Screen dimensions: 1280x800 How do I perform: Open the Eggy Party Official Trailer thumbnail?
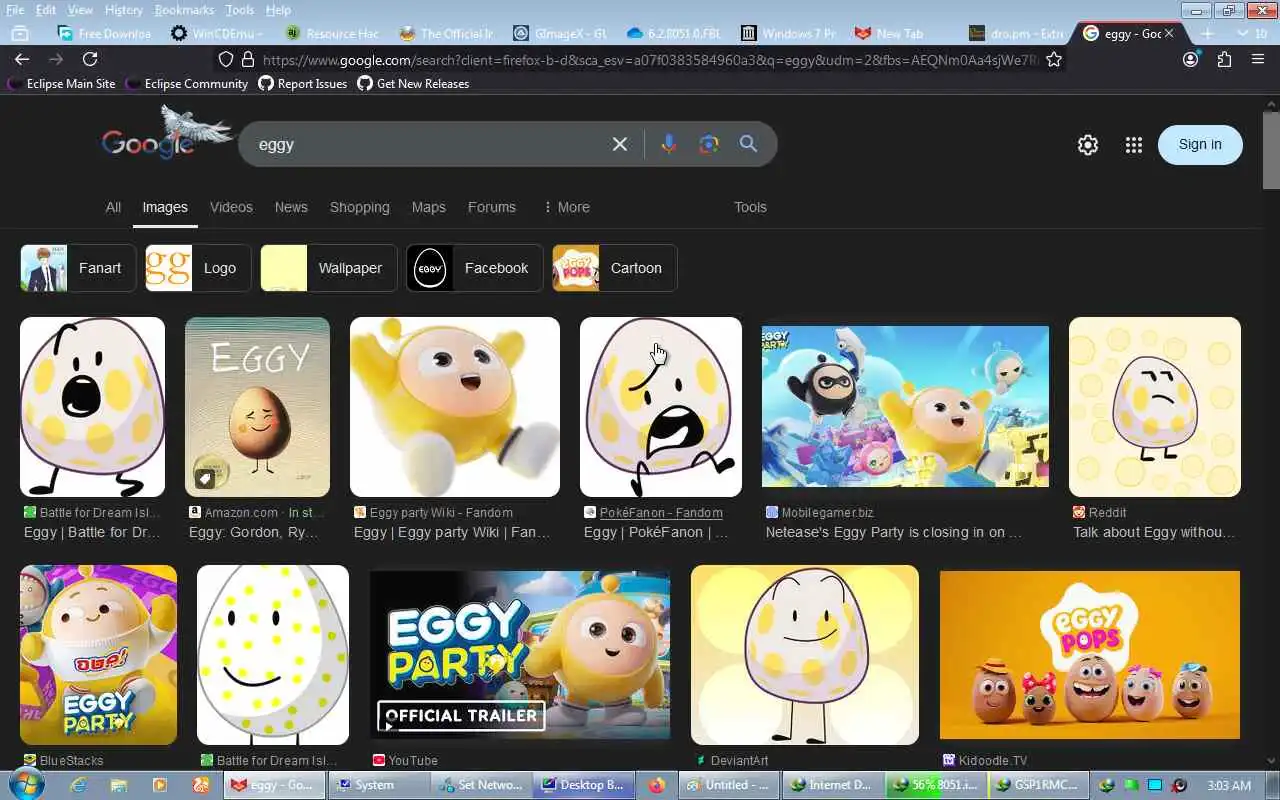point(520,655)
